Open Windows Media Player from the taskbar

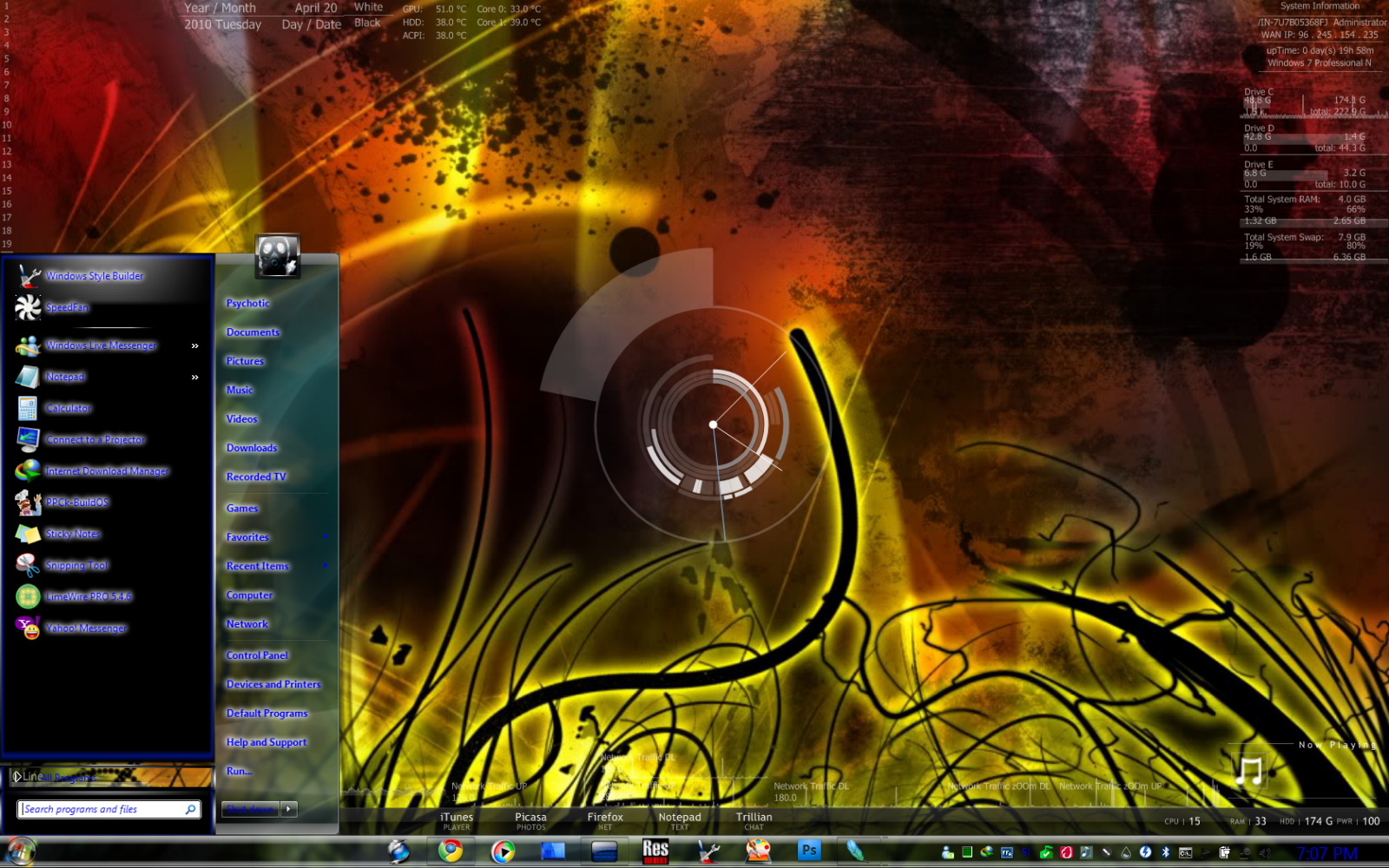point(505,852)
